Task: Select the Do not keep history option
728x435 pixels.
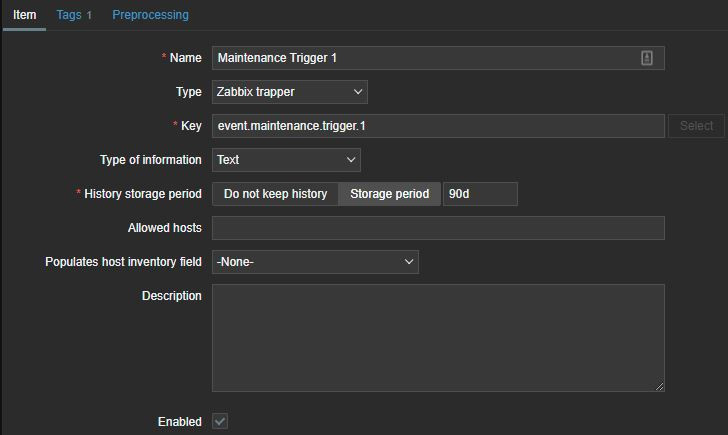Action: click(275, 194)
